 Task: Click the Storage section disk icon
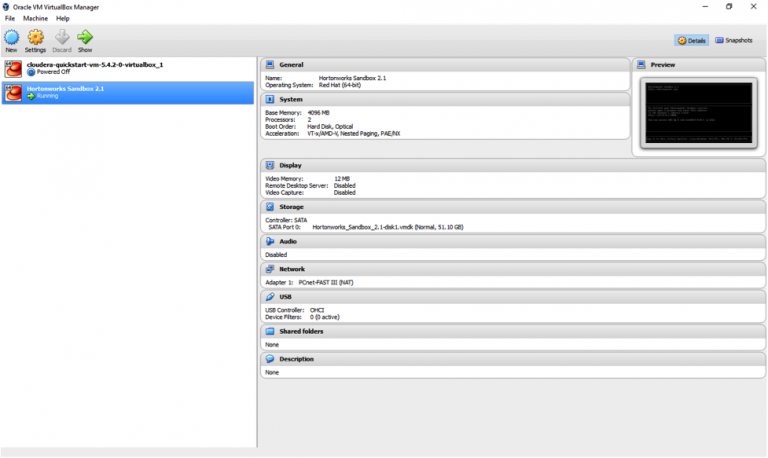tap(270, 207)
